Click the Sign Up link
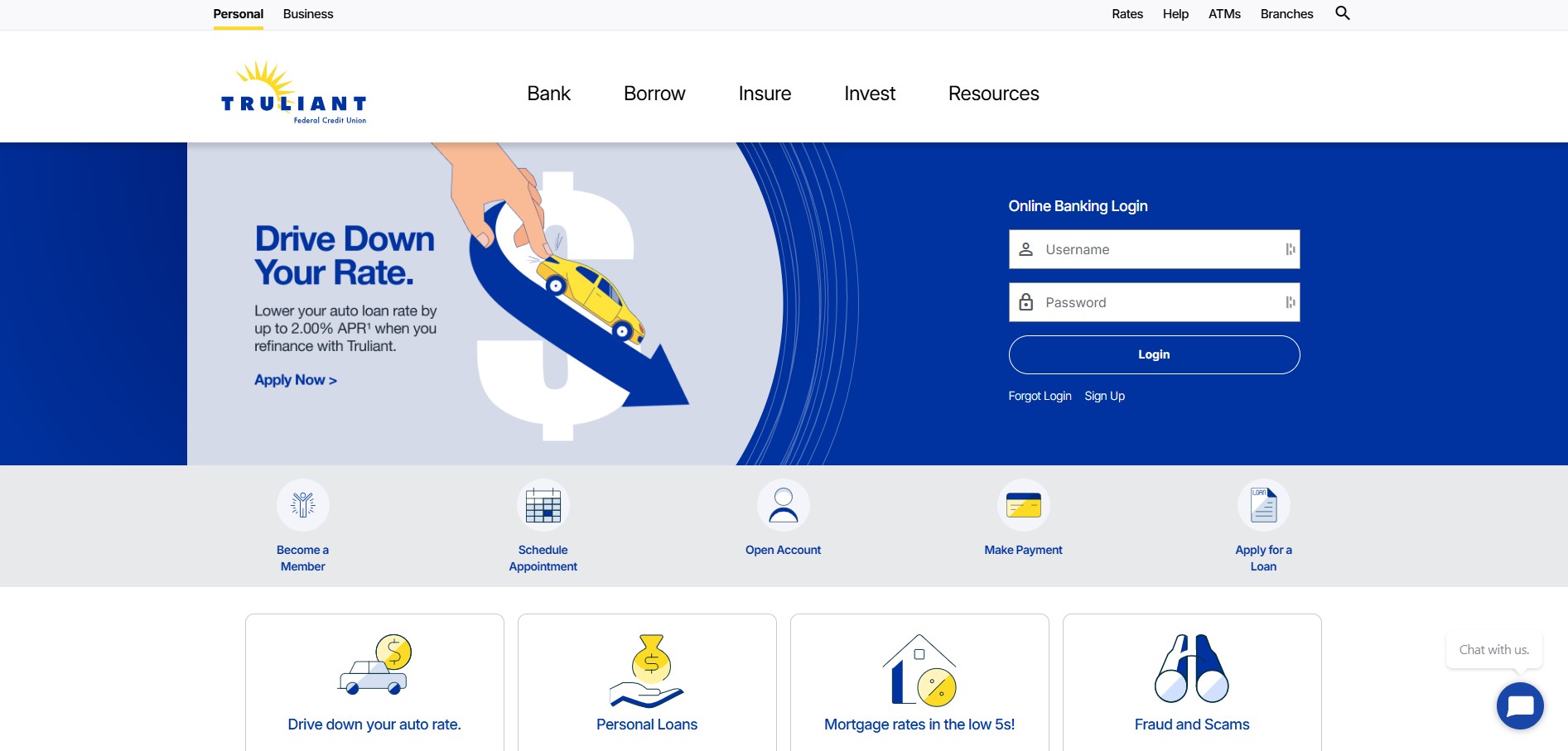This screenshot has width=1568, height=751. (1104, 396)
